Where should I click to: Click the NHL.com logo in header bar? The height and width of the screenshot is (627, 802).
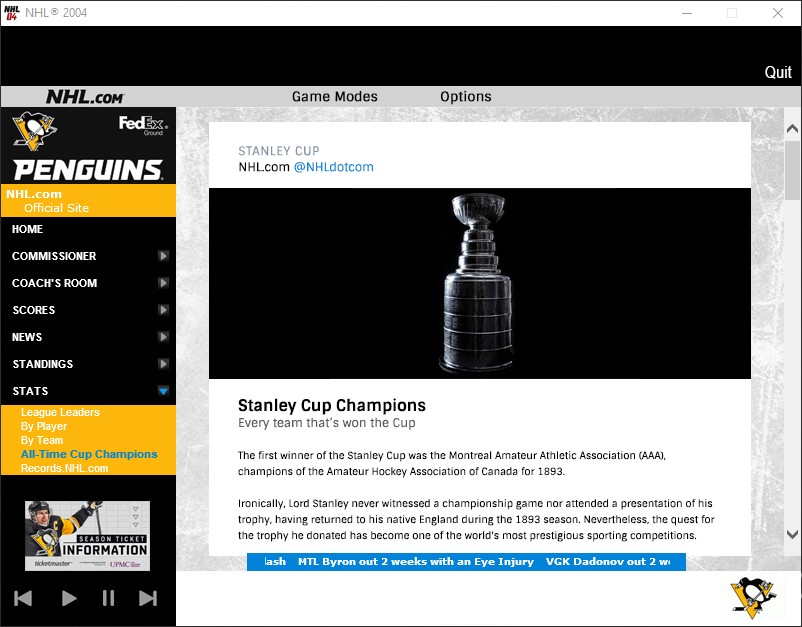[85, 97]
